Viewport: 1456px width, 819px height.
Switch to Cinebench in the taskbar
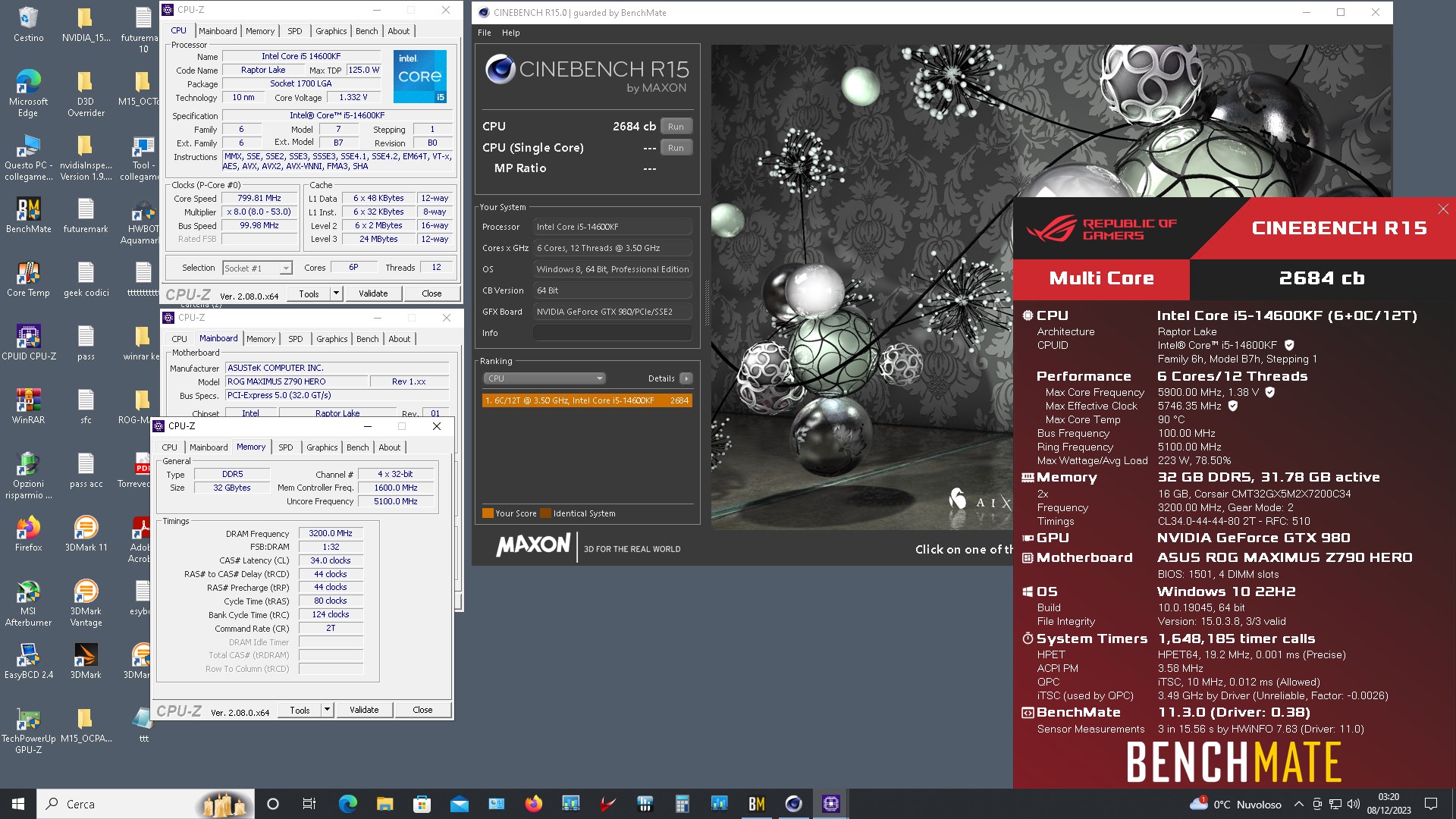point(793,804)
